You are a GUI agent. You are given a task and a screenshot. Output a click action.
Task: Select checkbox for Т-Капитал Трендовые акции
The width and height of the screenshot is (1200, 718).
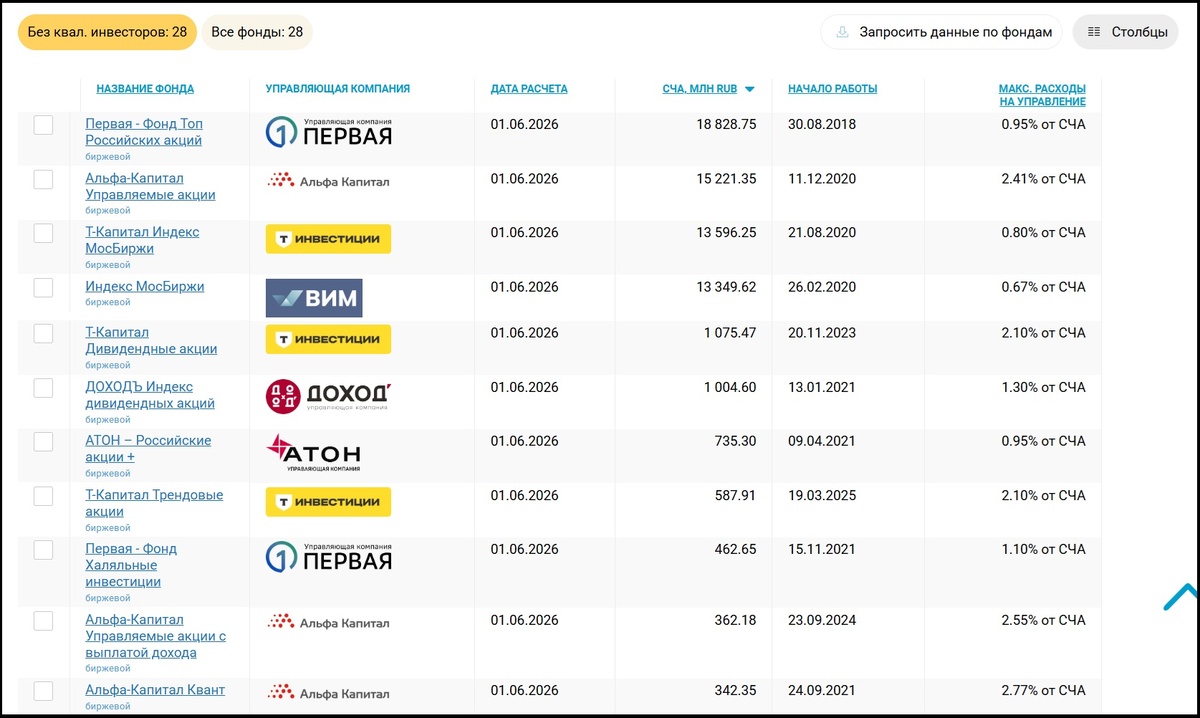point(43,495)
